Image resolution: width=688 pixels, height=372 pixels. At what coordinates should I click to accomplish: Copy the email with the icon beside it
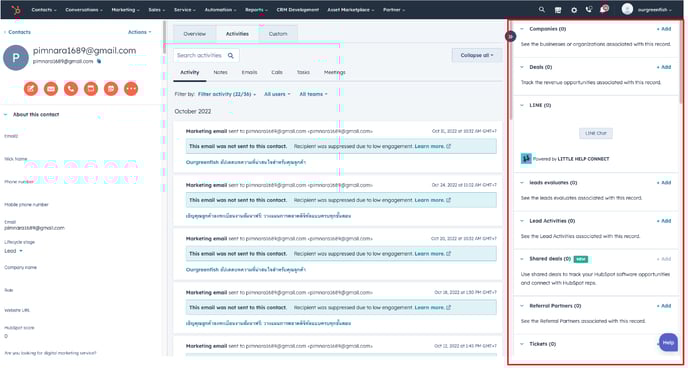point(99,61)
